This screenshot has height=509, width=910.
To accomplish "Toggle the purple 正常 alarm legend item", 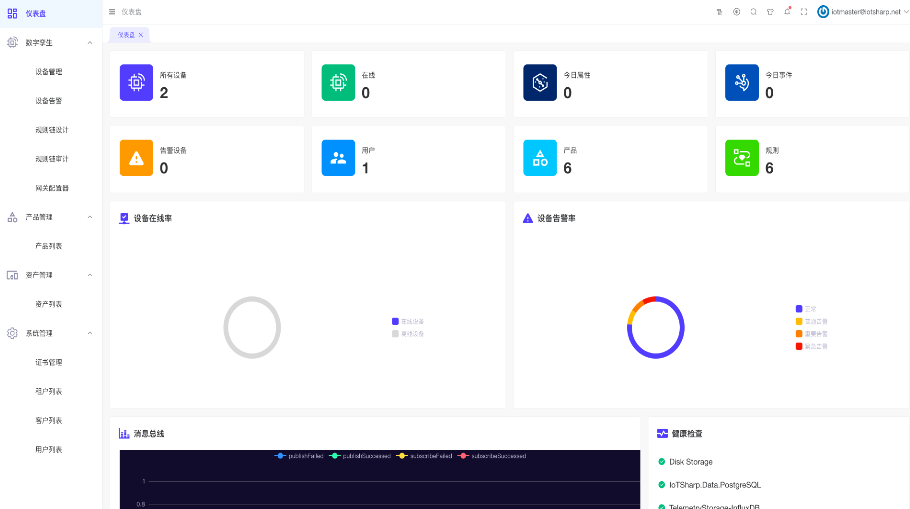I will tap(806, 309).
